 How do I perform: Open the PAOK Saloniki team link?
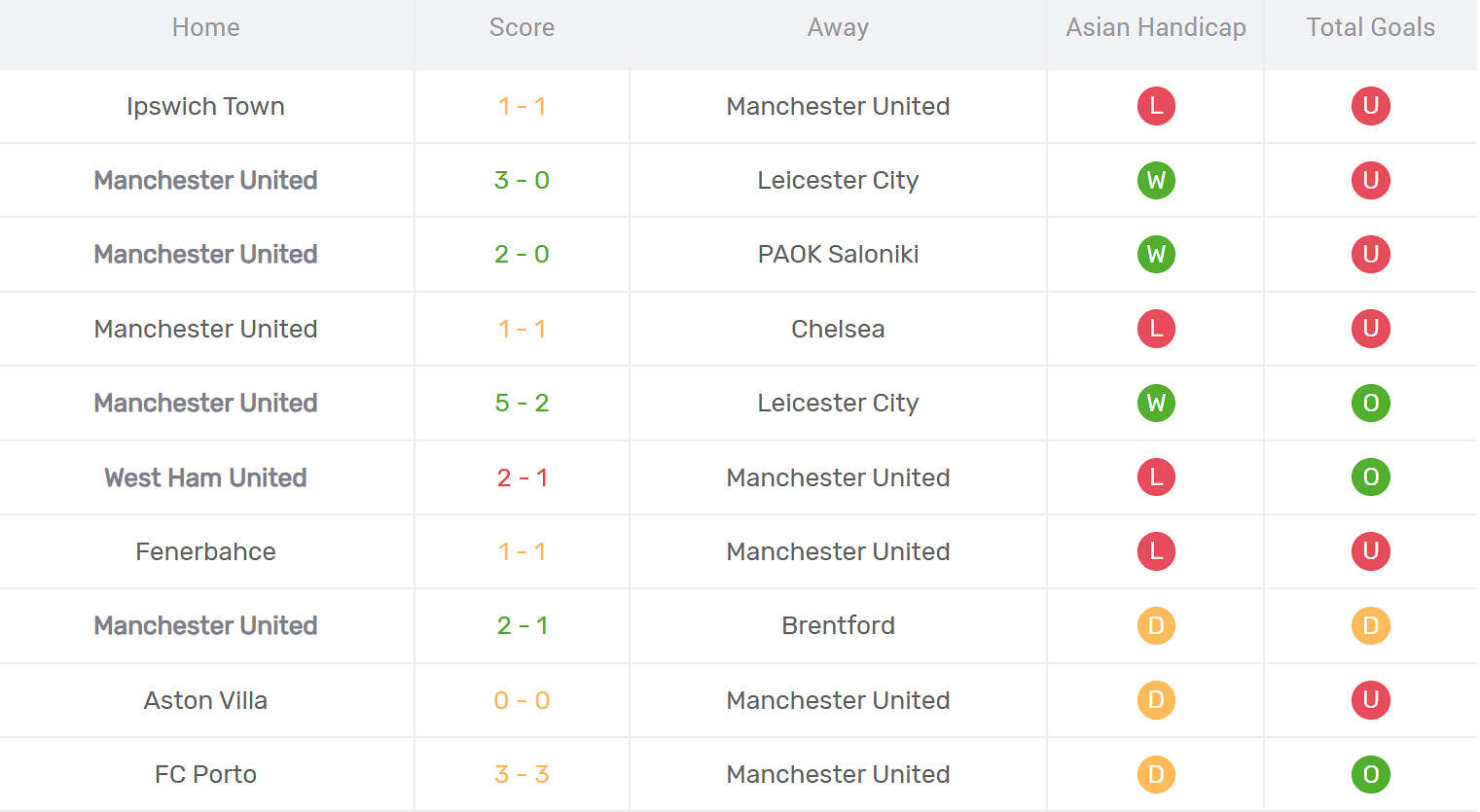tap(838, 254)
